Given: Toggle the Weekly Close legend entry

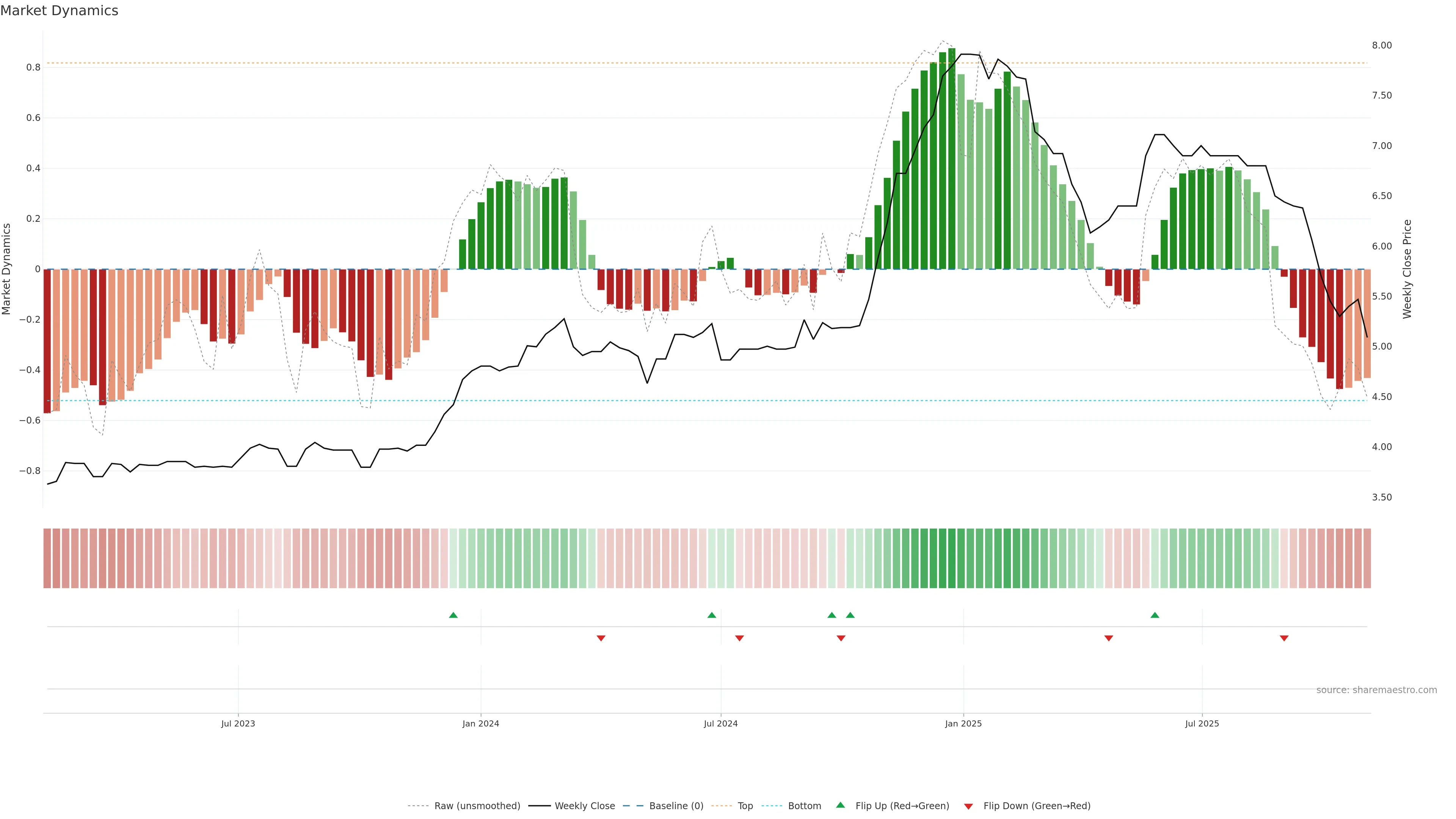Looking at the screenshot, I should point(584,806).
